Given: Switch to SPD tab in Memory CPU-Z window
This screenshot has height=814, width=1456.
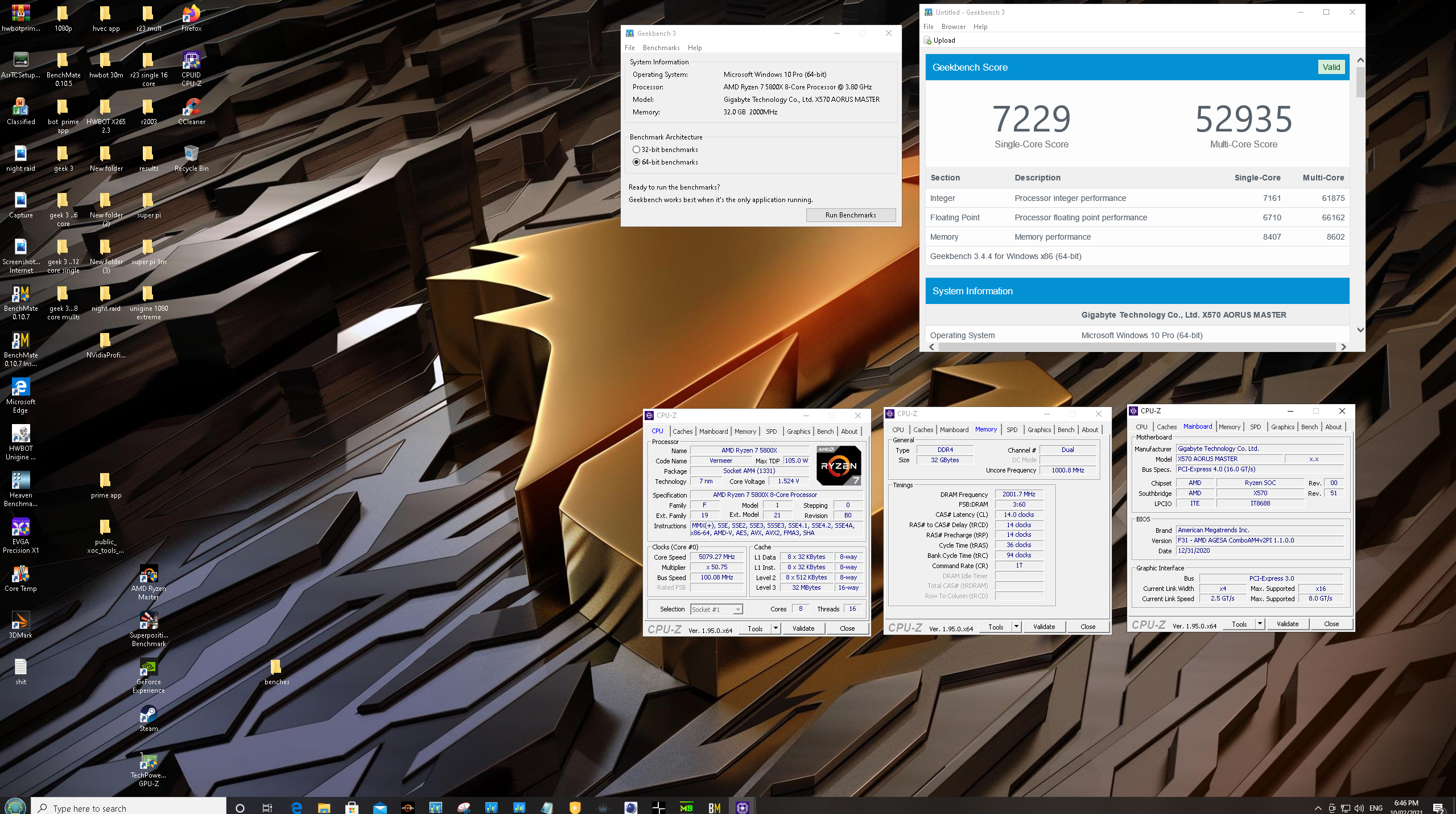Looking at the screenshot, I should 1012,430.
